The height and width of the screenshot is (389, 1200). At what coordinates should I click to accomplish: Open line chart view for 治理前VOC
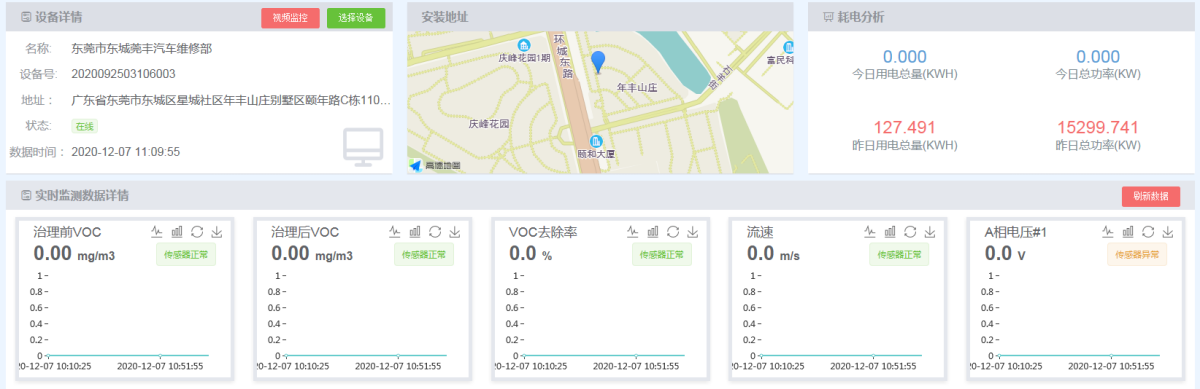click(x=157, y=232)
